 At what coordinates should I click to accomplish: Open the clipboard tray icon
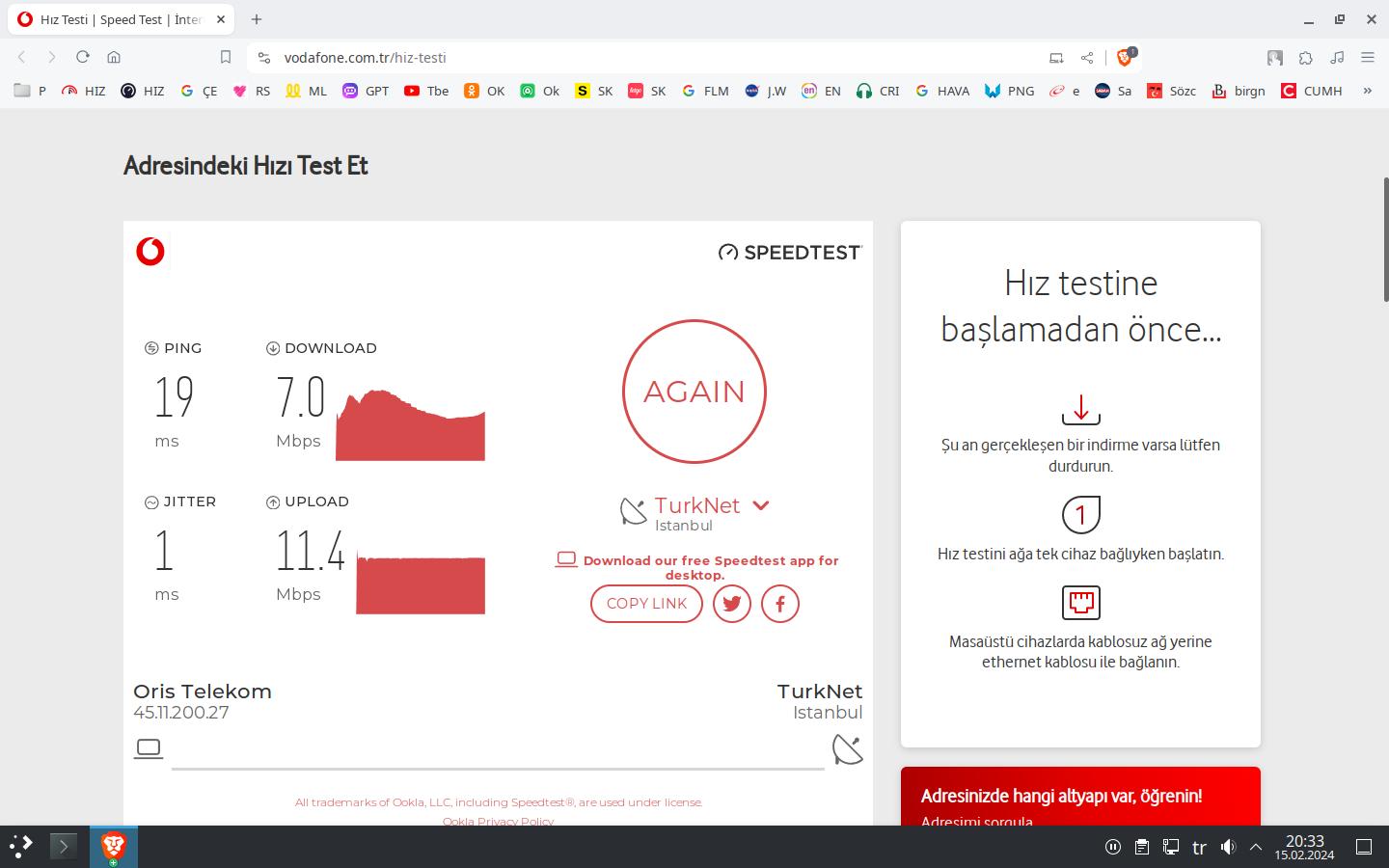pos(1141,847)
